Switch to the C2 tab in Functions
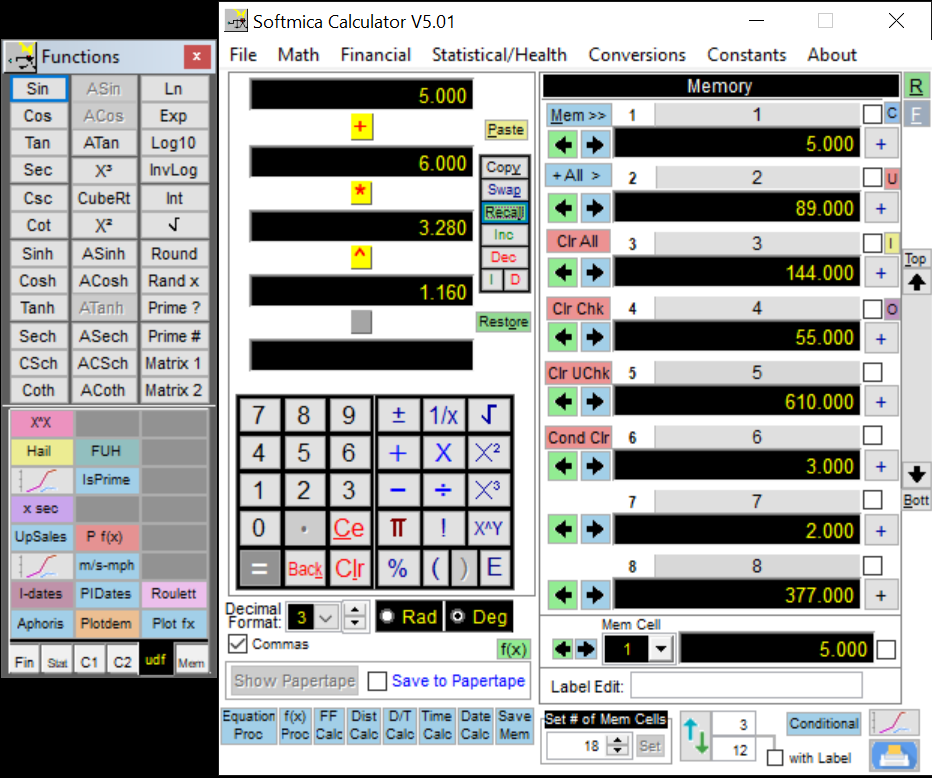The height and width of the screenshot is (778, 932). [x=122, y=662]
